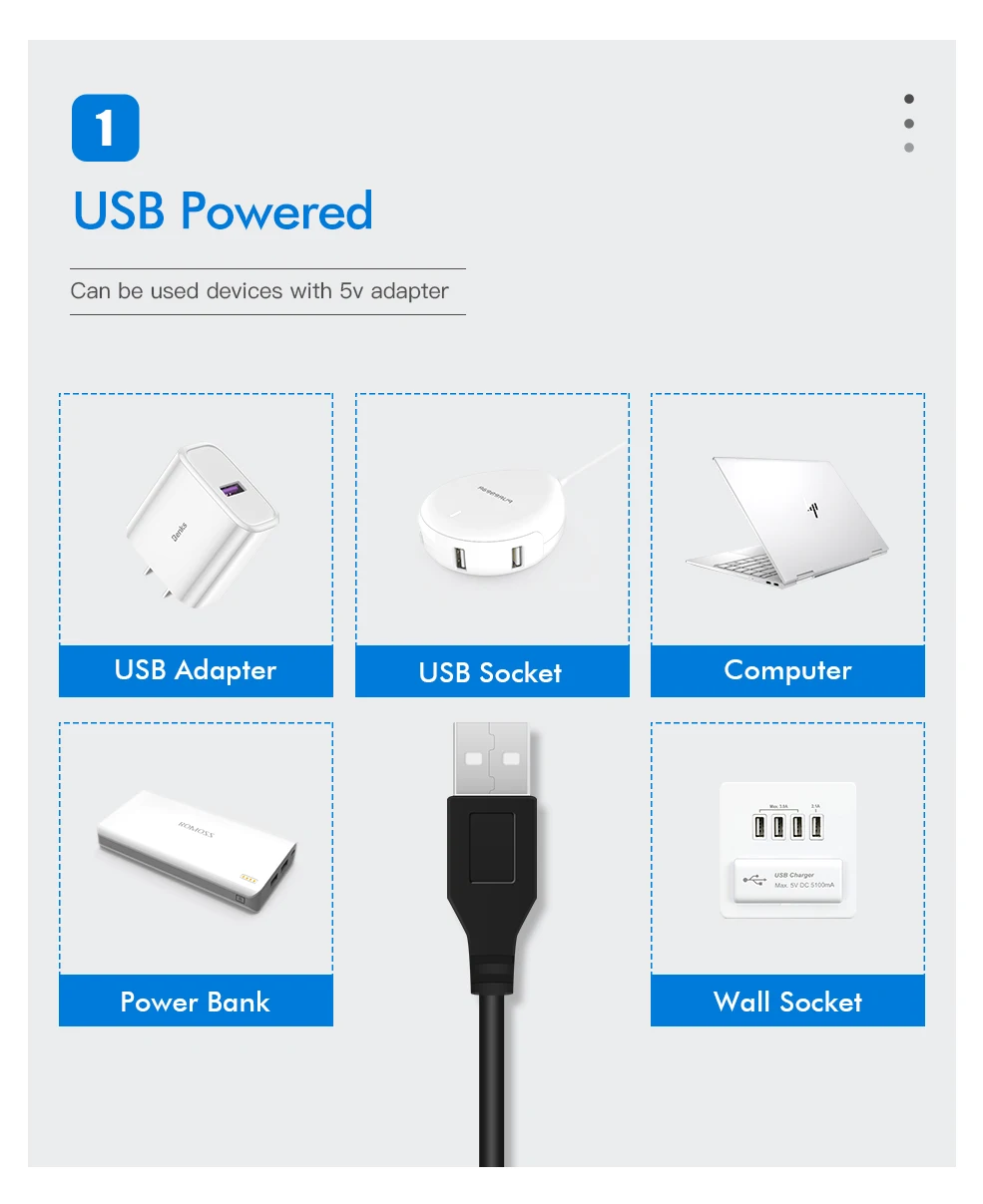983x1204 pixels.
Task: Click the silver USB plug connector tip
Action: 491,759
